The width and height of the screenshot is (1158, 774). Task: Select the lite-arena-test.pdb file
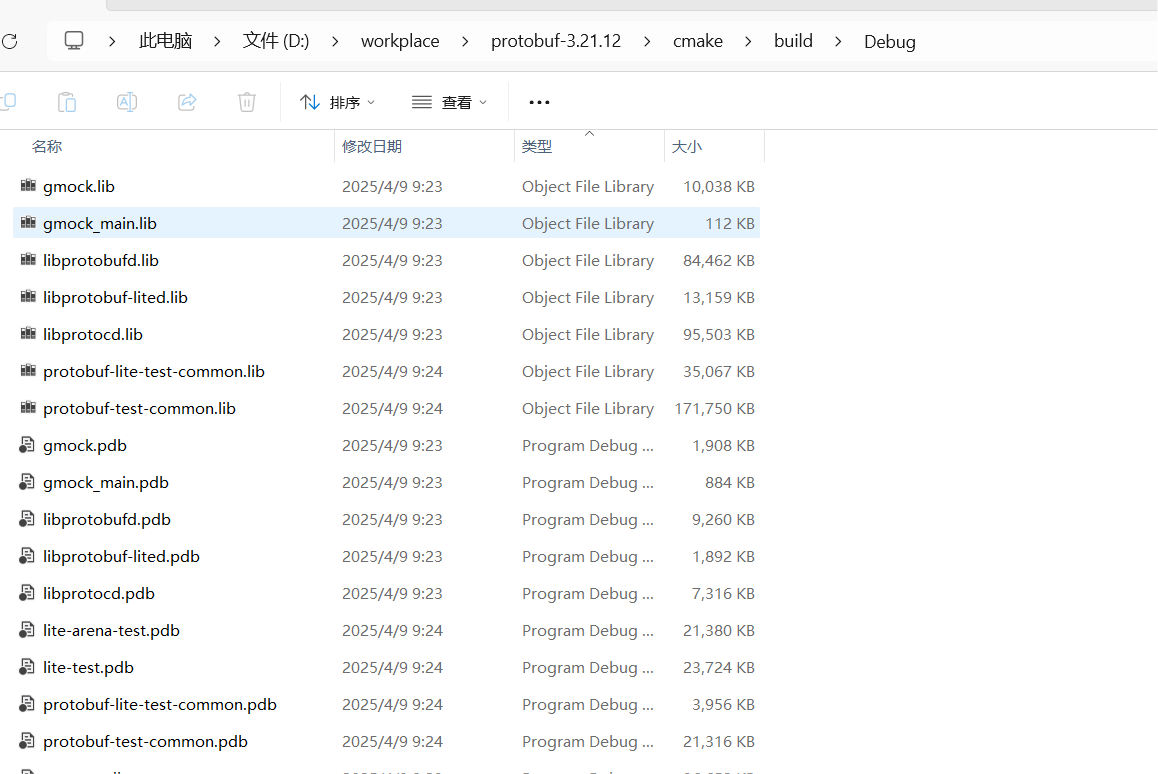[111, 630]
